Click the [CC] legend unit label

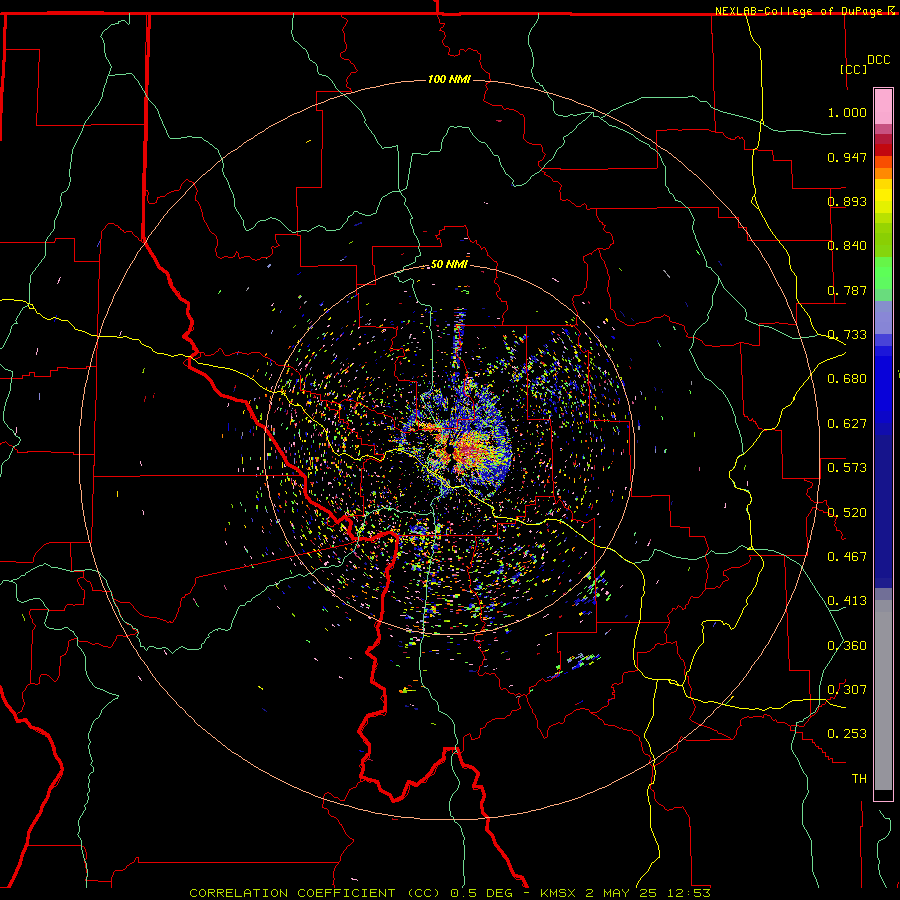[853, 69]
